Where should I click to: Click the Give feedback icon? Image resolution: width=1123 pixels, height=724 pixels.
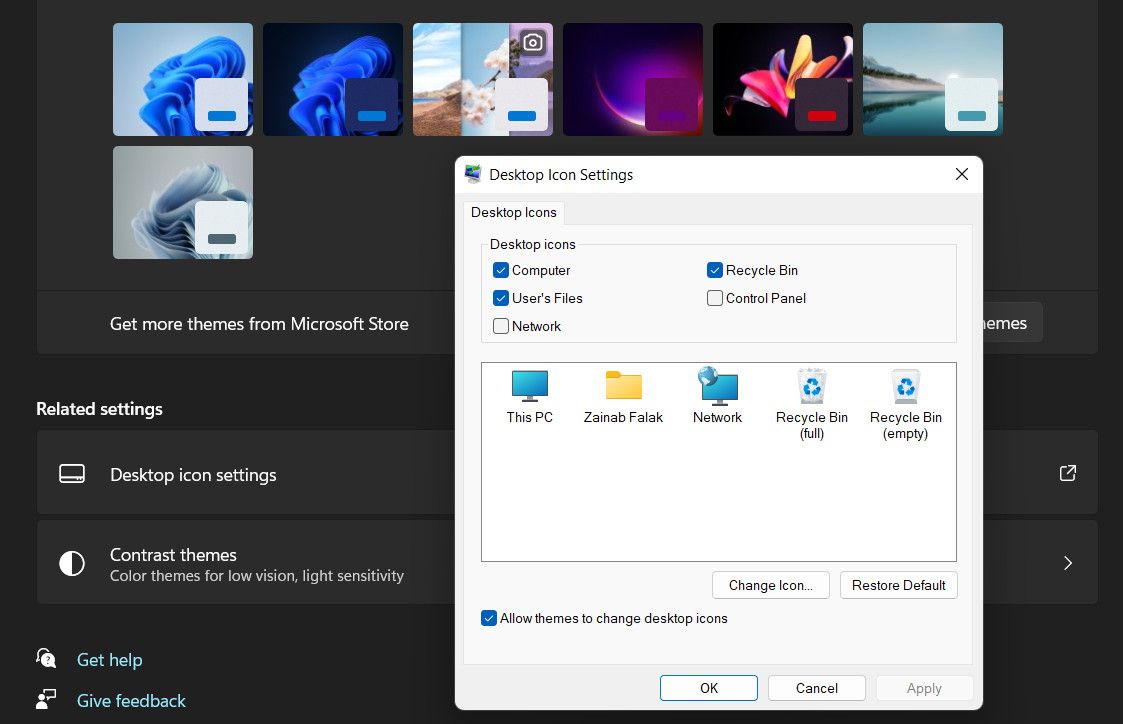[46, 700]
